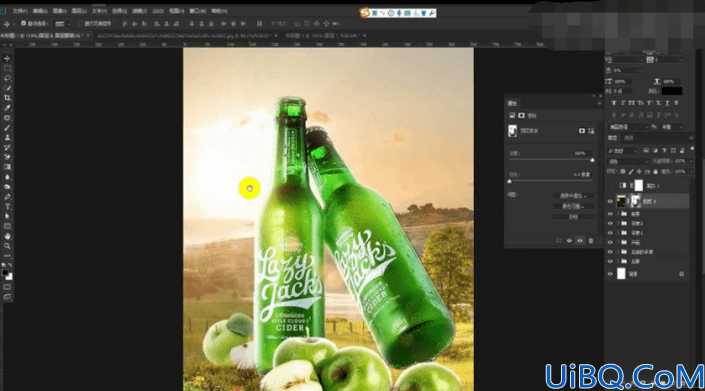Select the Zoom tool
The image size is (705, 391).
coord(7,246)
